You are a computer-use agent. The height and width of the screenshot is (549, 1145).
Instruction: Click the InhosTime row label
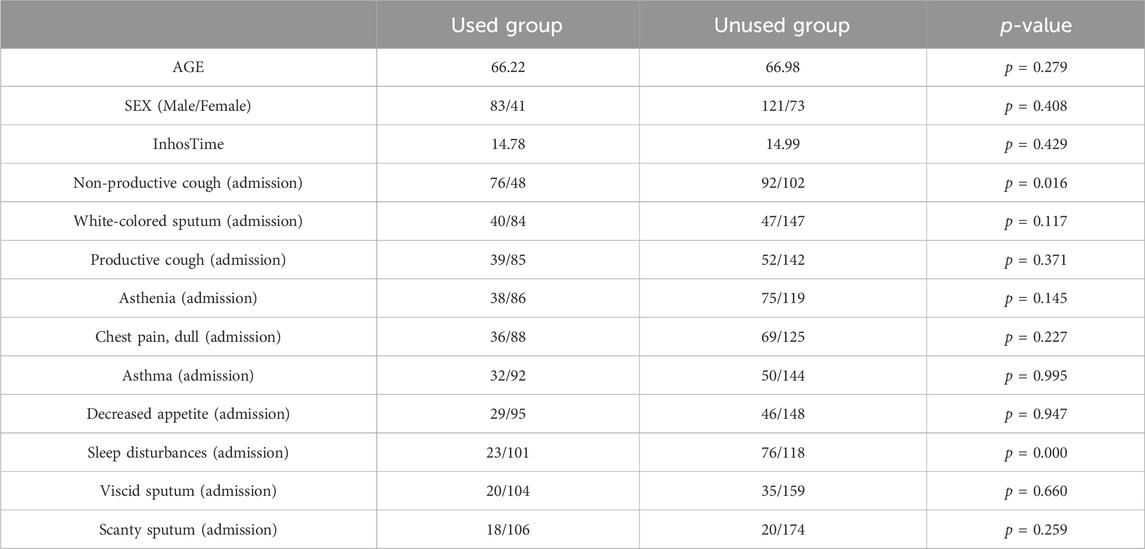click(x=188, y=145)
